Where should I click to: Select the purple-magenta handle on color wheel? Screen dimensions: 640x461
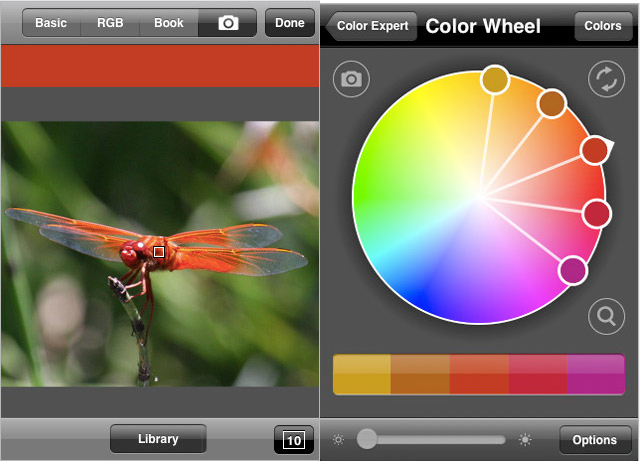point(573,270)
